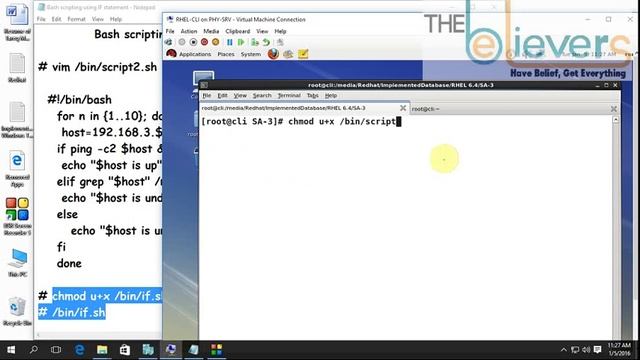Open Notepad File menu
This screenshot has height=360, width=640.
(x=41, y=19)
